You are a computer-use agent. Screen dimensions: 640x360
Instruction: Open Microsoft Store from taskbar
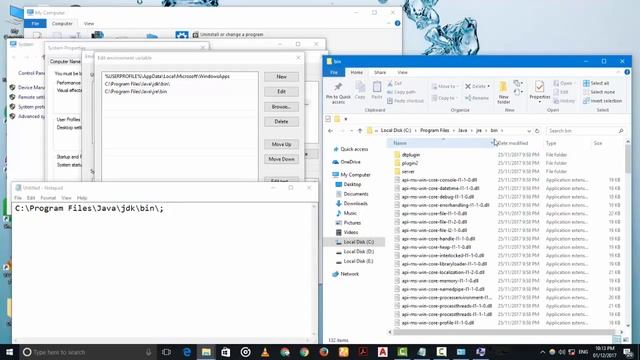click(x=226, y=352)
